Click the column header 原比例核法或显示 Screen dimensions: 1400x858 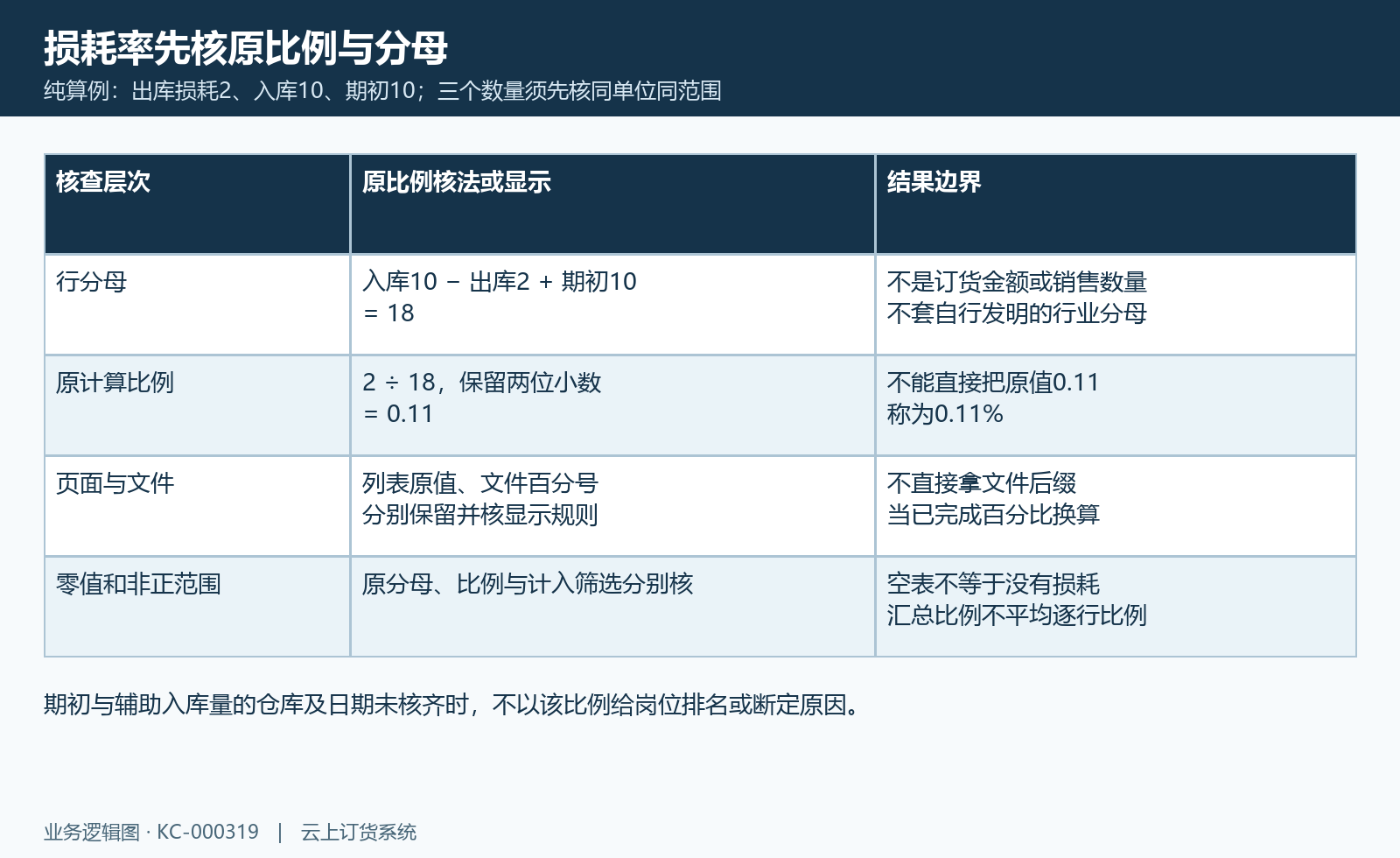pyautogui.click(x=612, y=204)
